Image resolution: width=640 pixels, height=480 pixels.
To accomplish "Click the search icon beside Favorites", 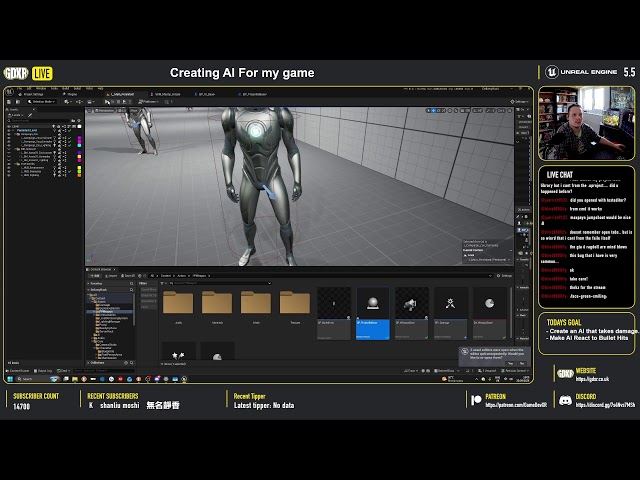I will [x=131, y=283].
